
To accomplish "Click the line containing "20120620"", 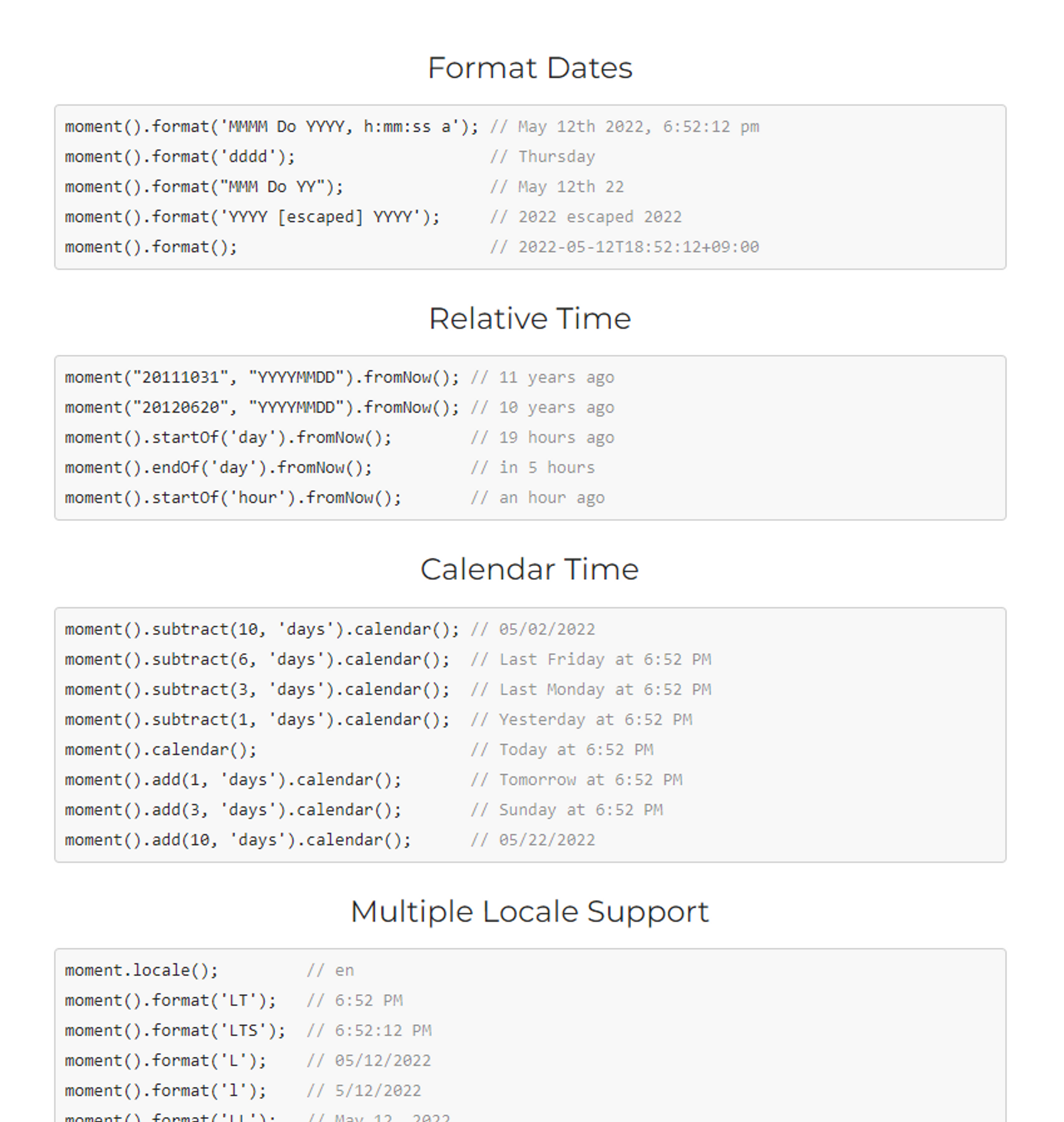I will (262, 408).
